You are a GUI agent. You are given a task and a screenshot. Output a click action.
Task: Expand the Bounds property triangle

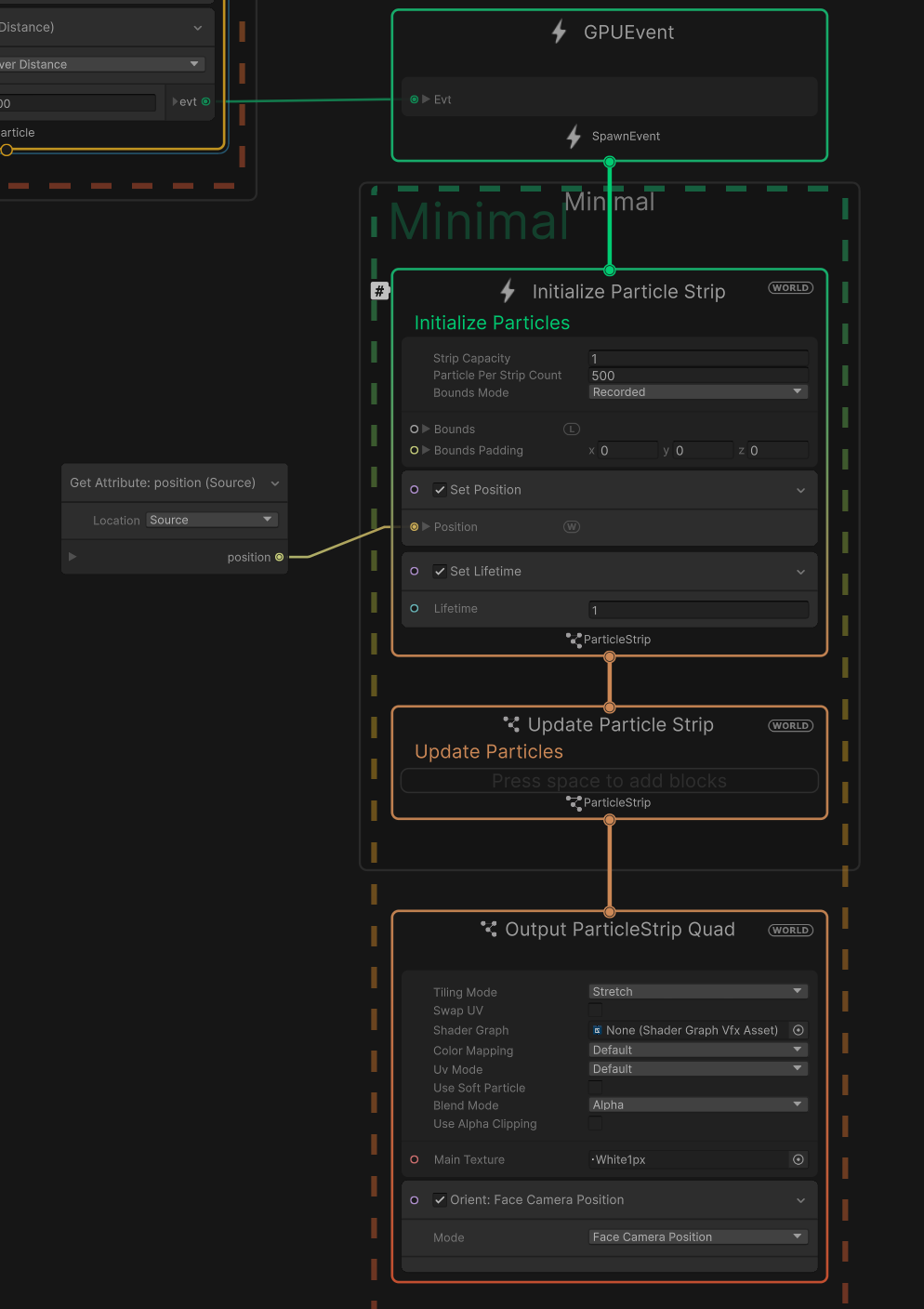pos(426,429)
